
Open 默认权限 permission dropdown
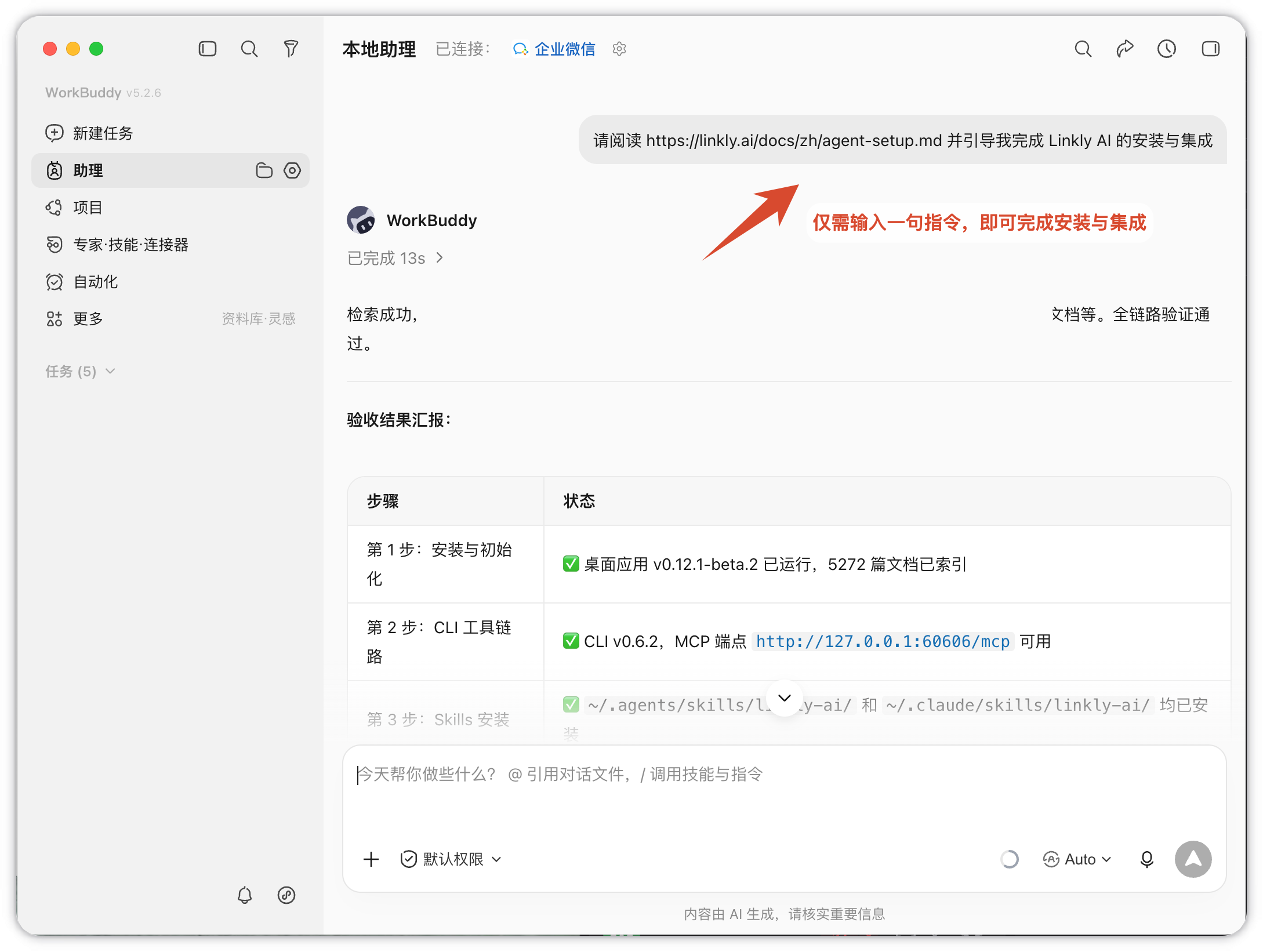pos(451,859)
